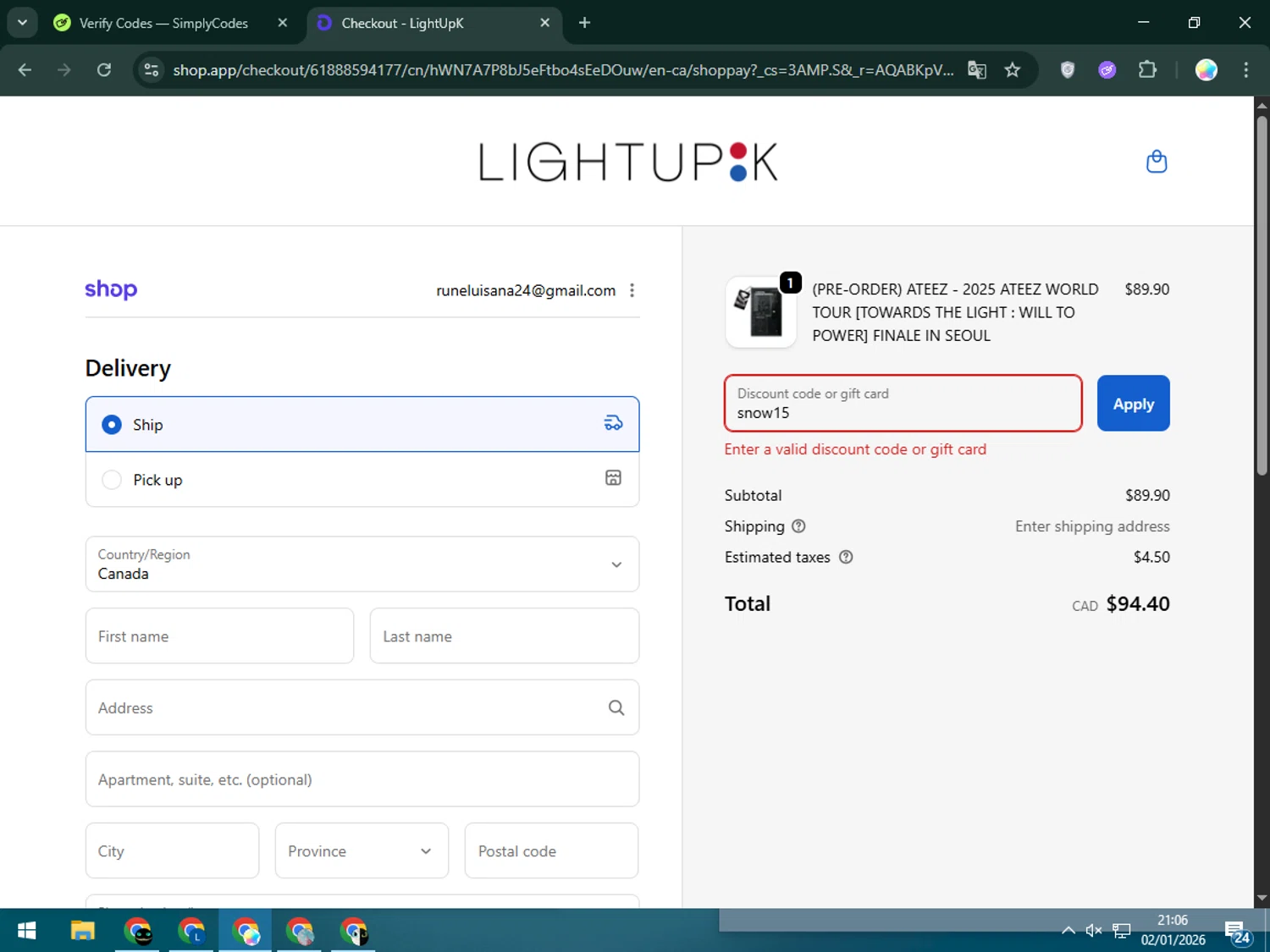Image resolution: width=1270 pixels, height=952 pixels.
Task: Show shipping help tooltip icon
Action: 798,526
